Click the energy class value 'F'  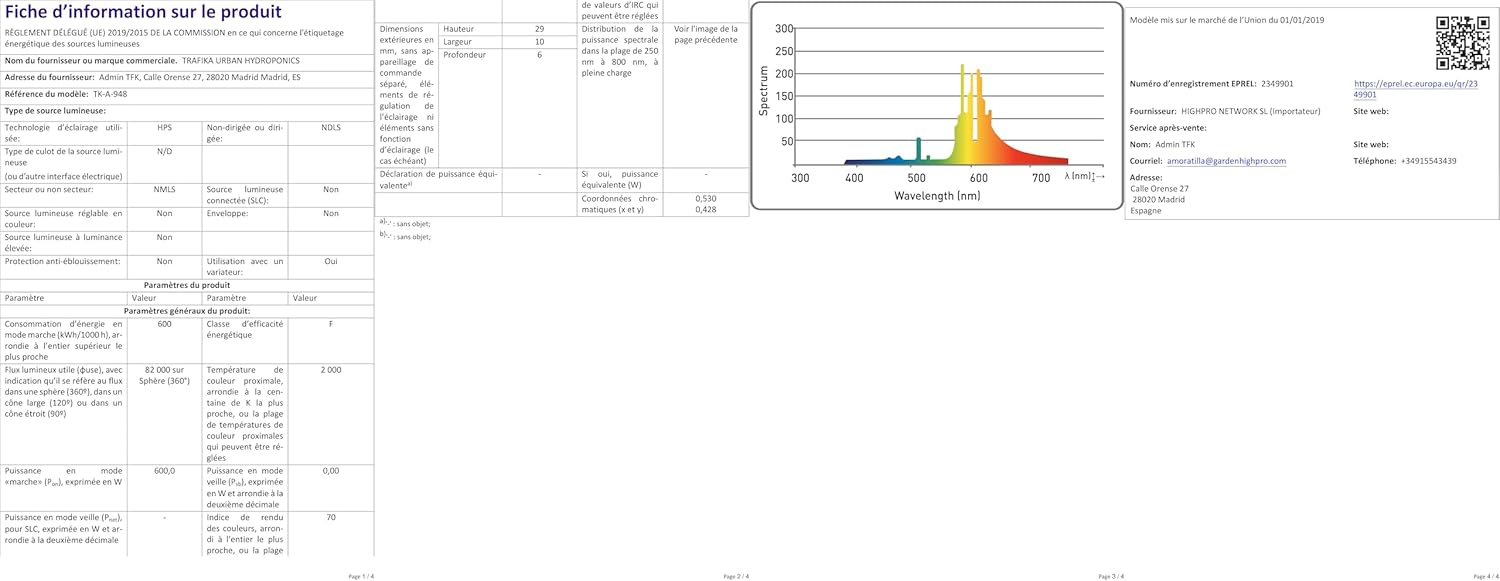(330, 324)
